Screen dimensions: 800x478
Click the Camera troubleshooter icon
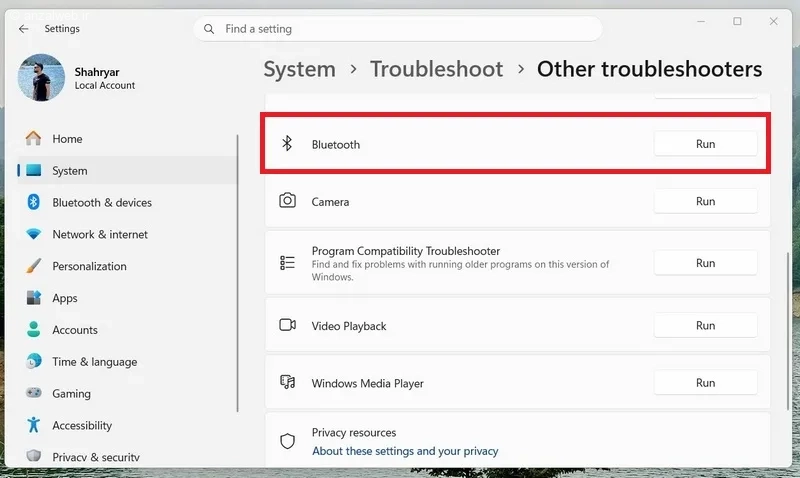click(x=287, y=200)
